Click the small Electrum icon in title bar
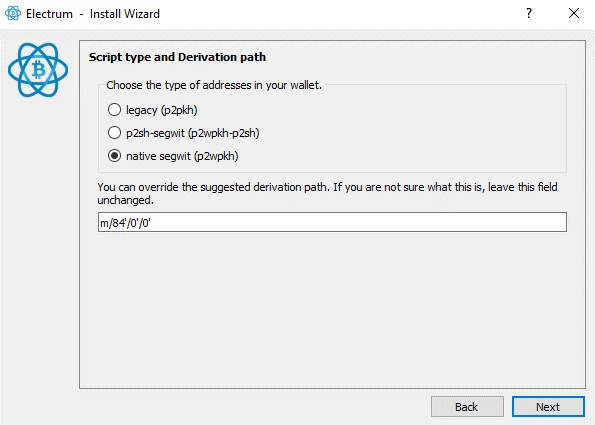The height and width of the screenshot is (425, 595). [x=13, y=13]
